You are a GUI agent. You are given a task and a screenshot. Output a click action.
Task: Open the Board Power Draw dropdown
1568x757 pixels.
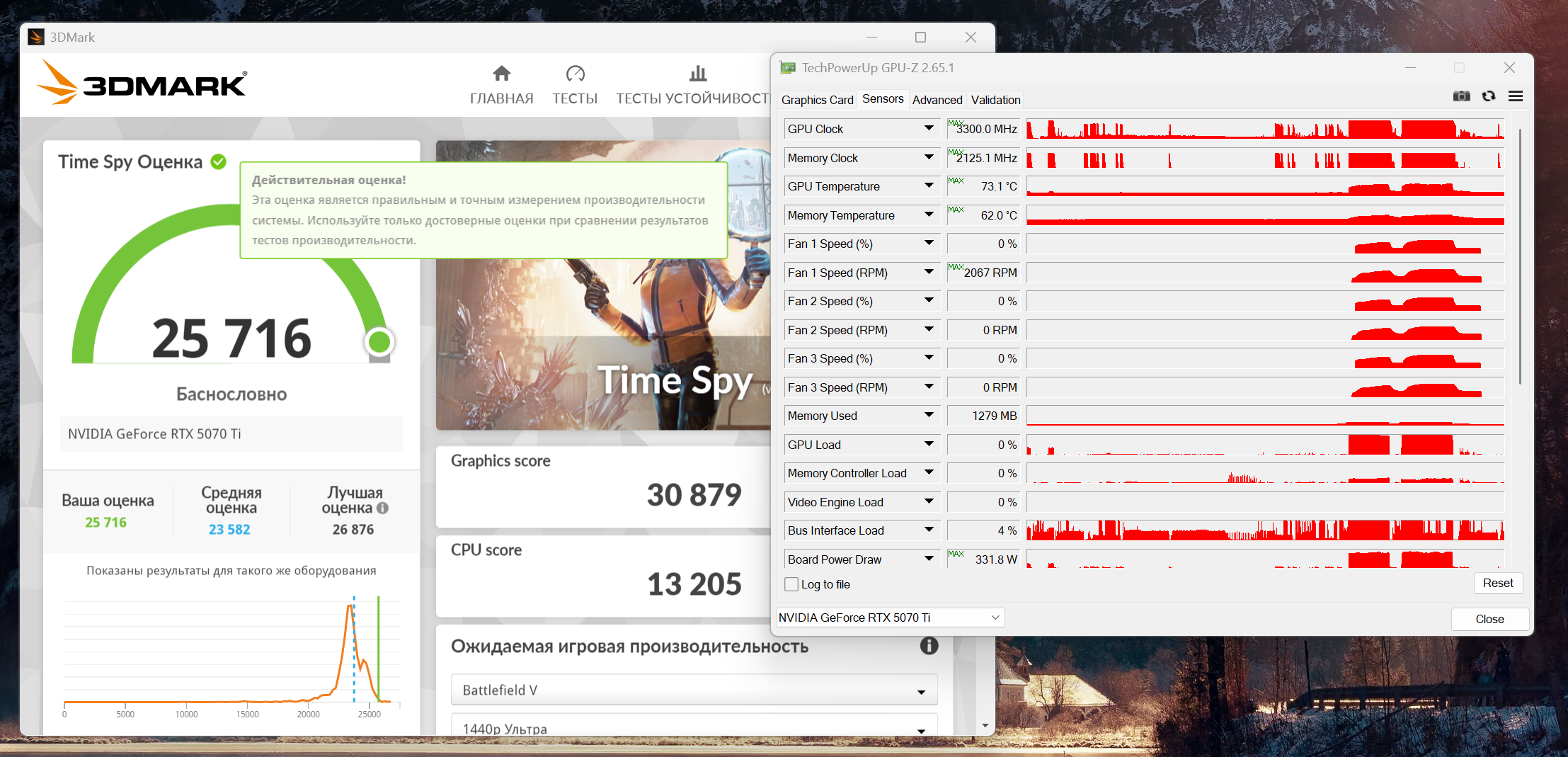929,559
